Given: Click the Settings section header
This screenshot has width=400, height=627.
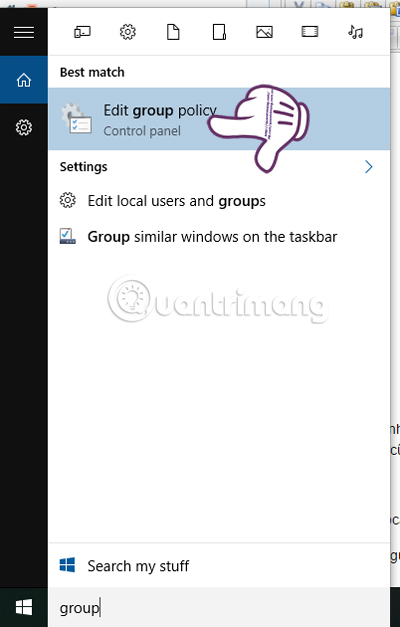Looking at the screenshot, I should coord(84,167).
